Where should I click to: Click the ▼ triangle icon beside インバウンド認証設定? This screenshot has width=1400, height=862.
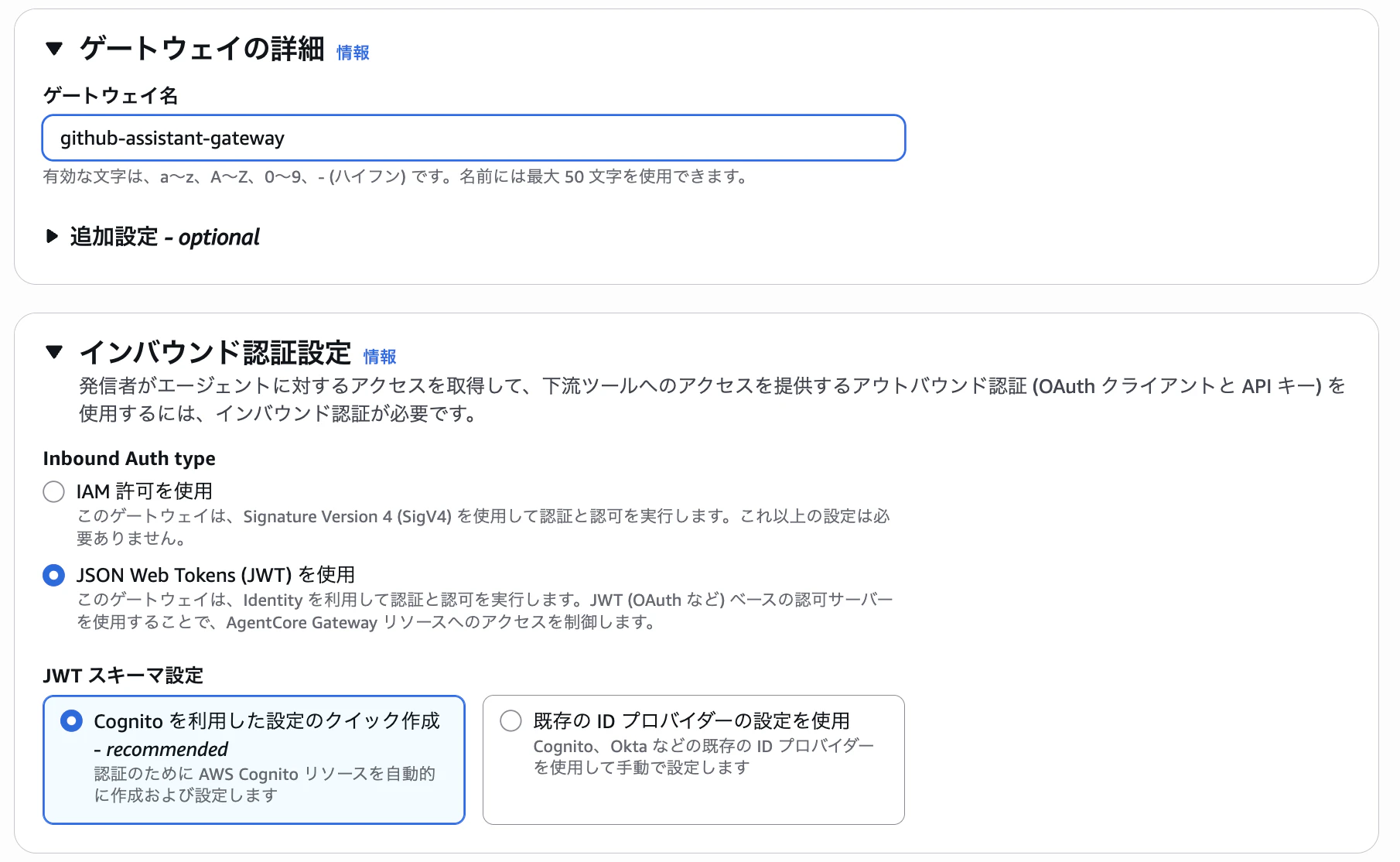pyautogui.click(x=54, y=353)
